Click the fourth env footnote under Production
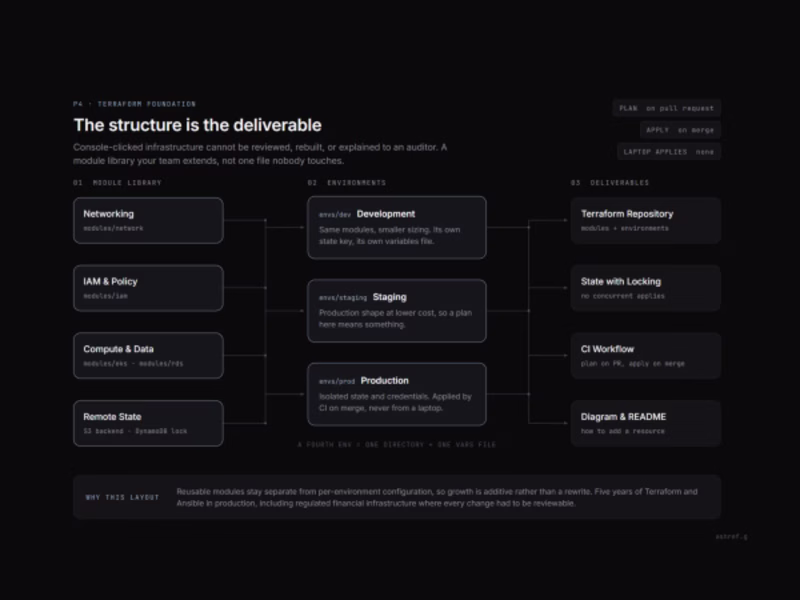The width and height of the screenshot is (800, 600). [x=396, y=444]
